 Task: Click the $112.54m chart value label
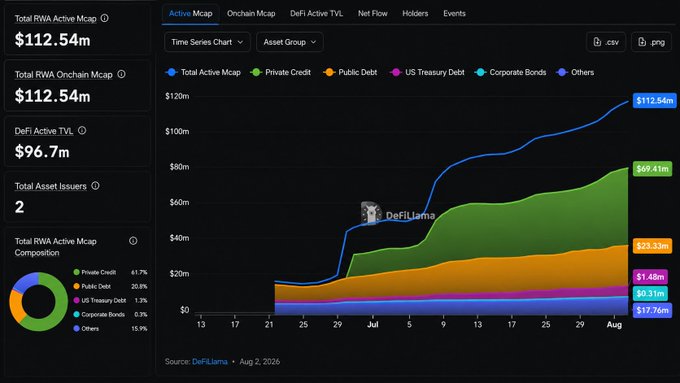(654, 101)
